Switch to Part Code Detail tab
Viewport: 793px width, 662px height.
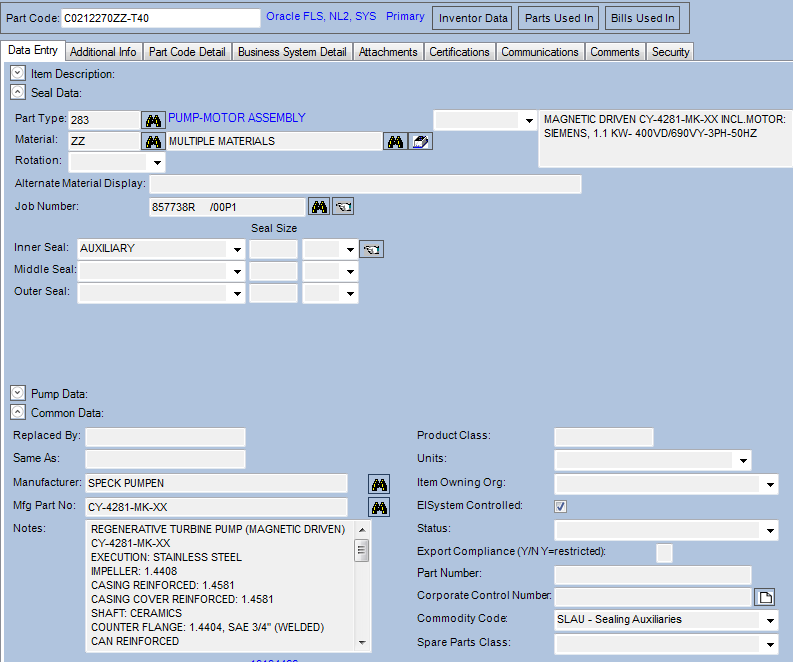(x=187, y=52)
